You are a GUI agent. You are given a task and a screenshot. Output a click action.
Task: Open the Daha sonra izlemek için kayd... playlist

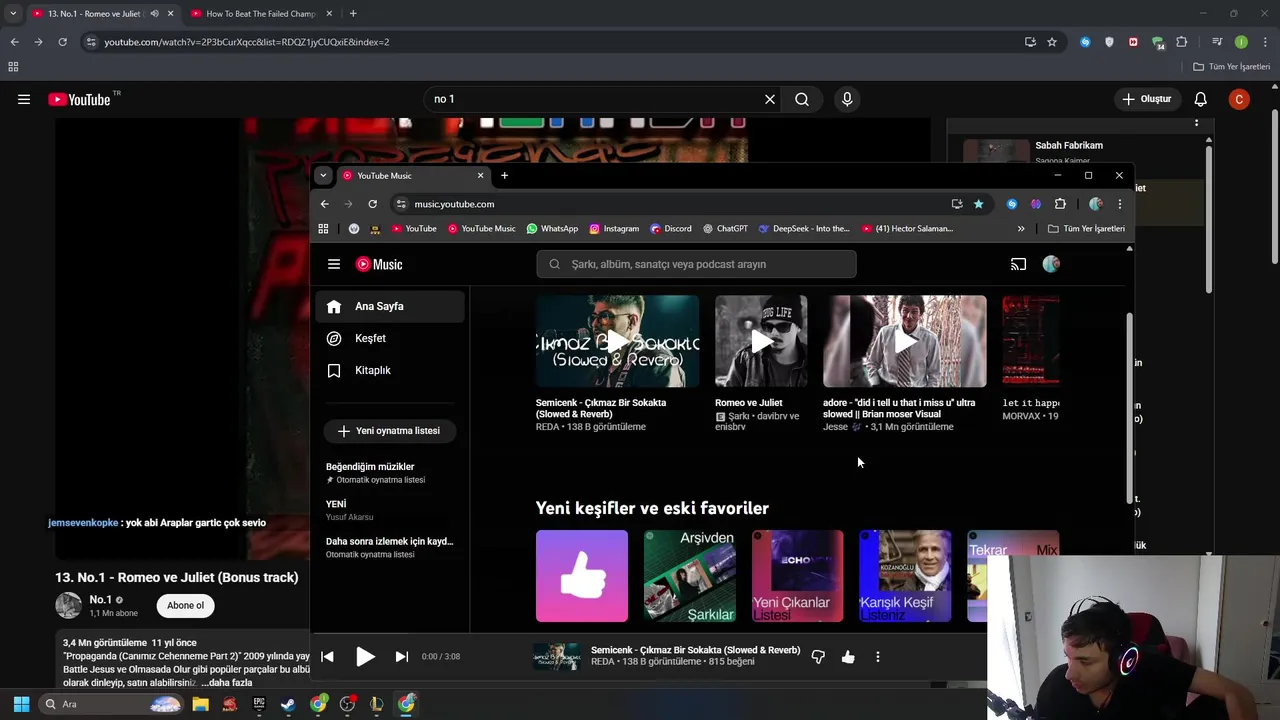point(390,547)
